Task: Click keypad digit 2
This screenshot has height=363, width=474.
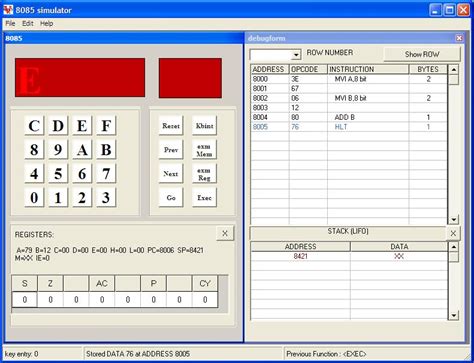Action: (x=82, y=198)
